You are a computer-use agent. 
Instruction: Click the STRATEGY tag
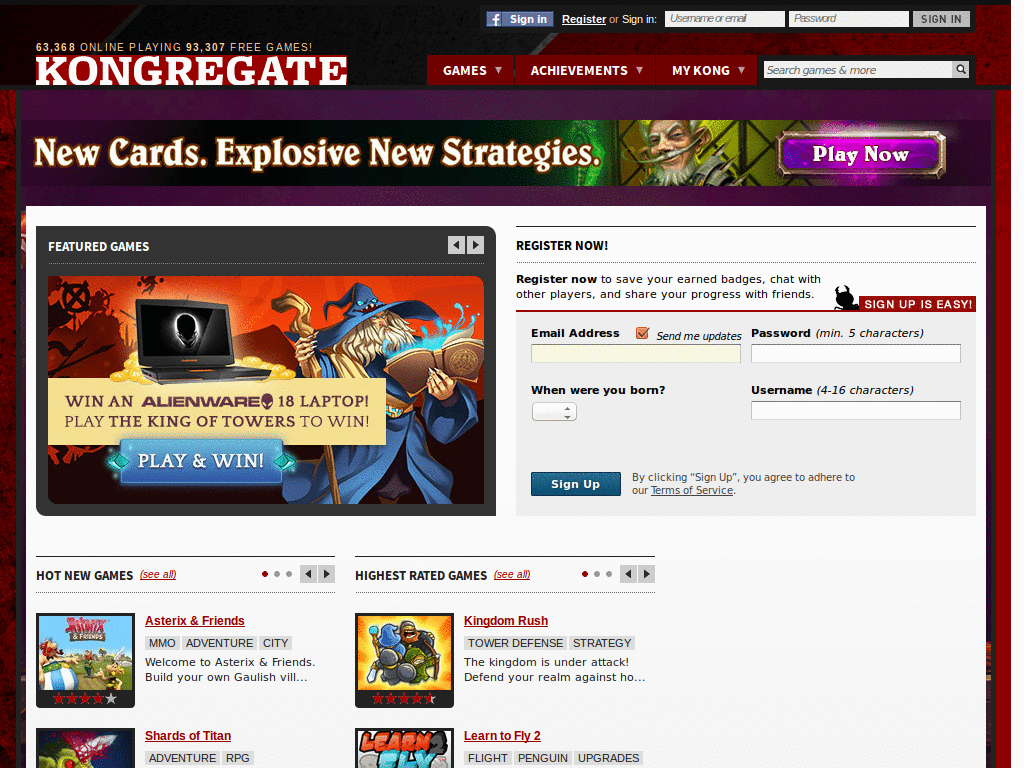(x=602, y=643)
